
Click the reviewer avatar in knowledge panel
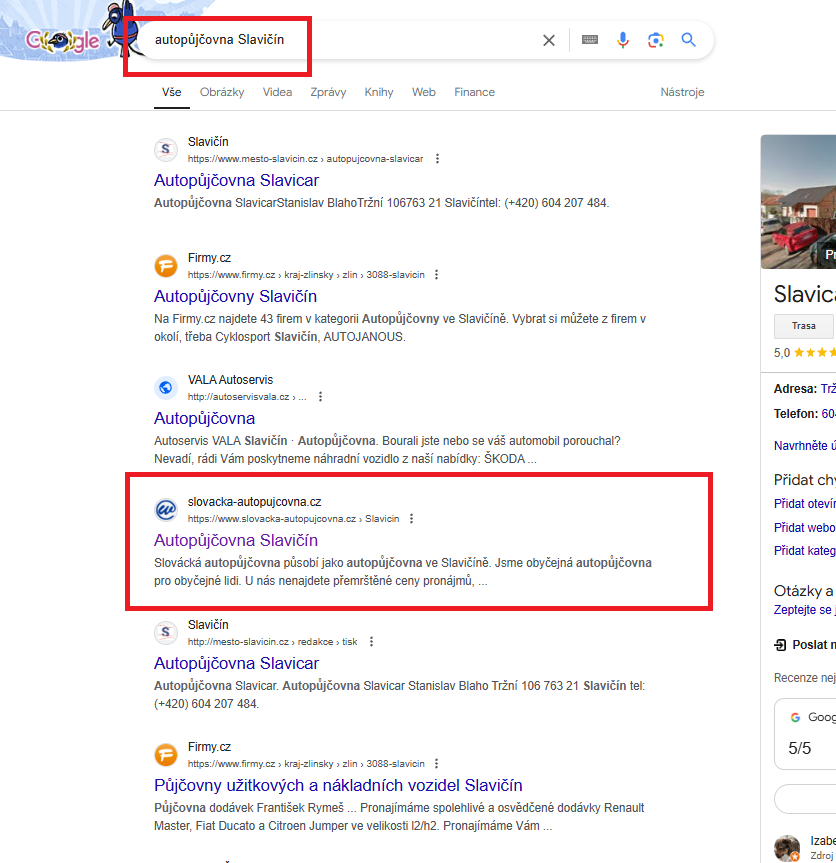point(787,848)
